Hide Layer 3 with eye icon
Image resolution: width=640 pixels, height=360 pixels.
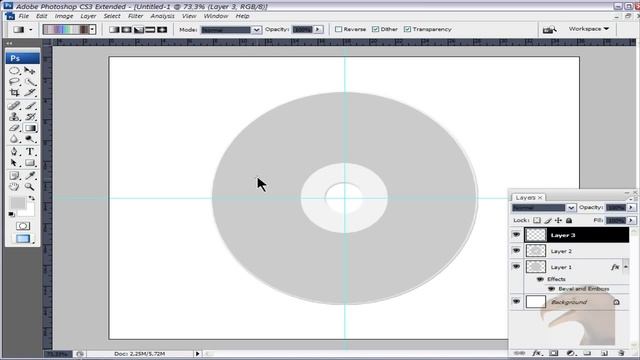[516, 235]
